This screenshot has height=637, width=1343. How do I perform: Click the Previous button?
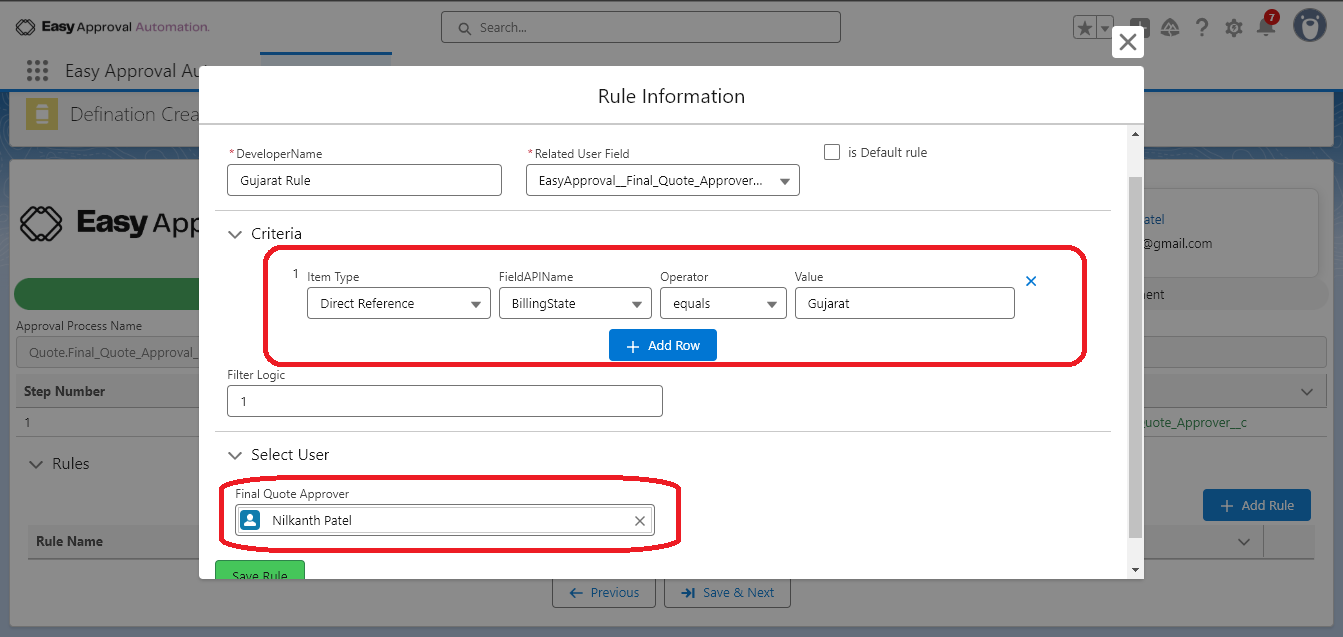[x=604, y=592]
